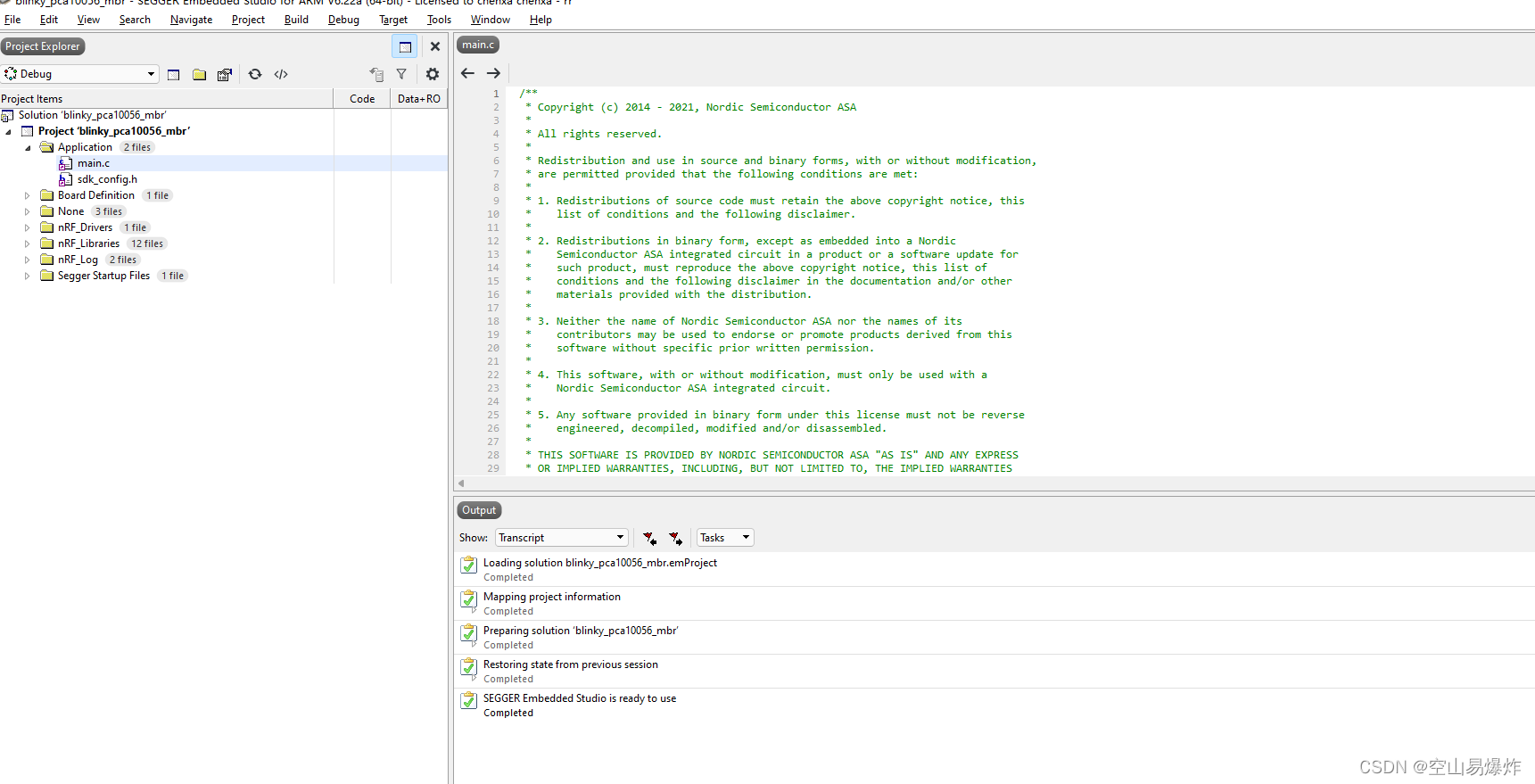Expand the Segger Startup Files arrow
The height and width of the screenshot is (784, 1535).
click(x=28, y=276)
